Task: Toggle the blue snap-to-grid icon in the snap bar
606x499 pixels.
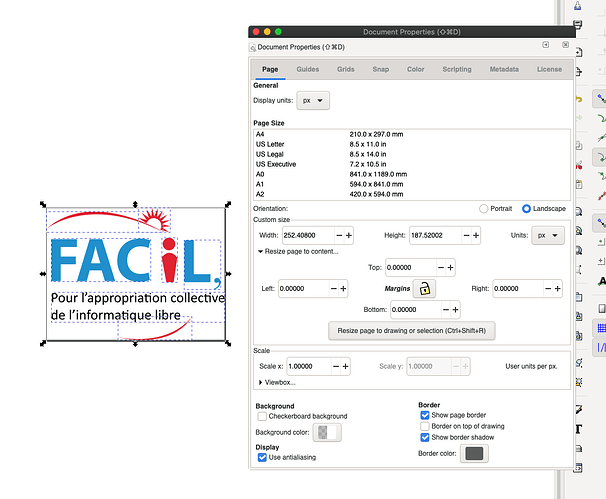Action: 601,328
